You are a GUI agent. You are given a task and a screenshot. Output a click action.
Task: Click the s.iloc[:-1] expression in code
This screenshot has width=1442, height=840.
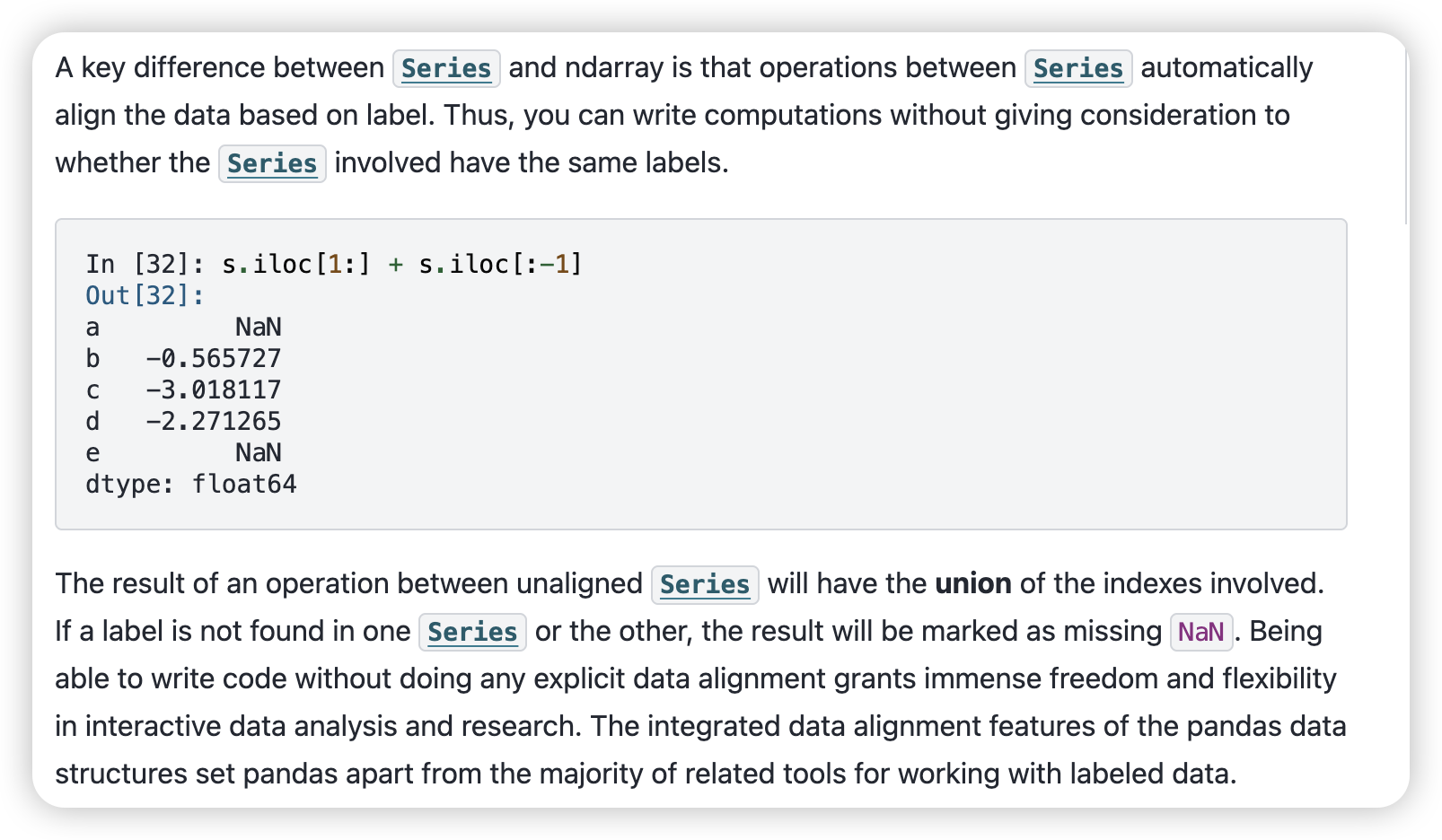(x=501, y=264)
